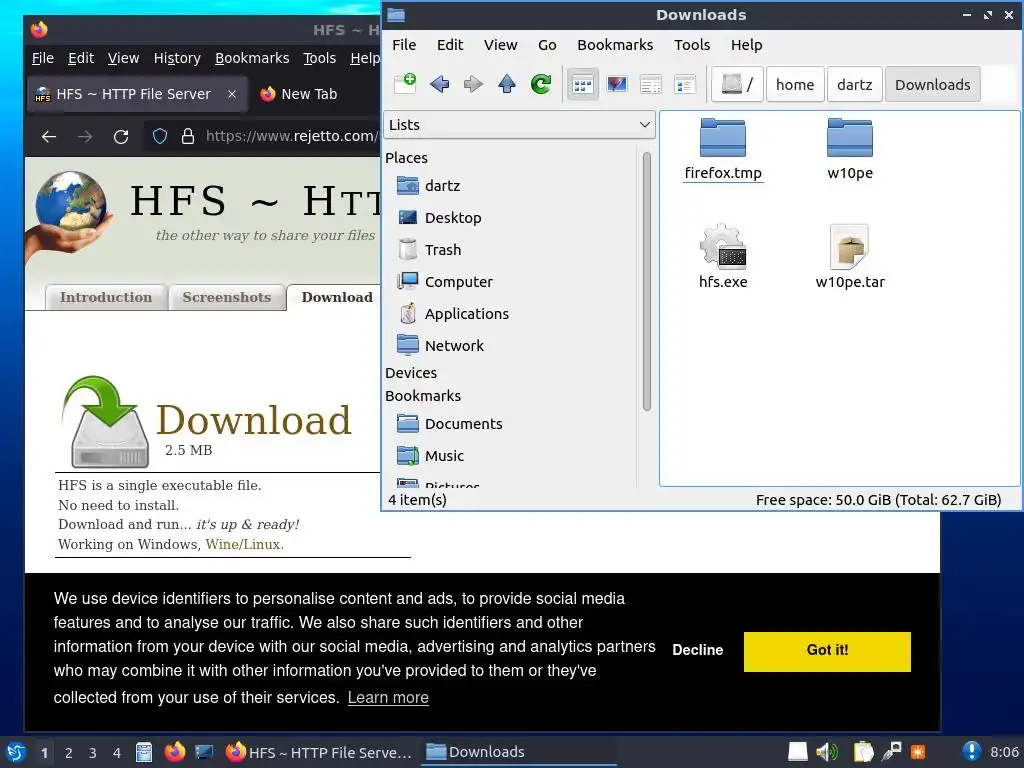Viewport: 1024px width, 768px height.
Task: Click the side pane vertical scrollbar
Action: tap(647, 281)
